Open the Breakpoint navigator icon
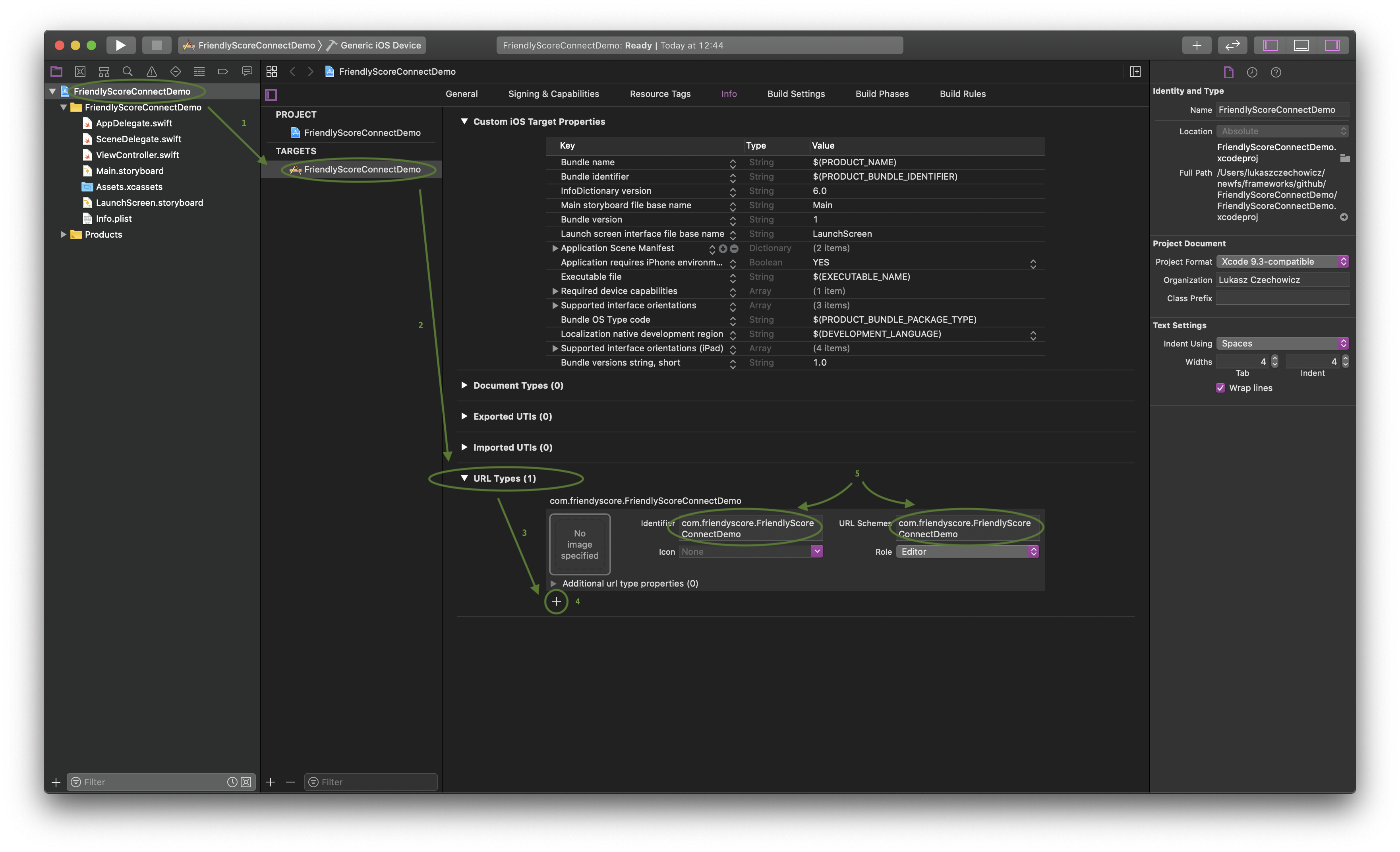The width and height of the screenshot is (1400, 852). click(x=223, y=72)
